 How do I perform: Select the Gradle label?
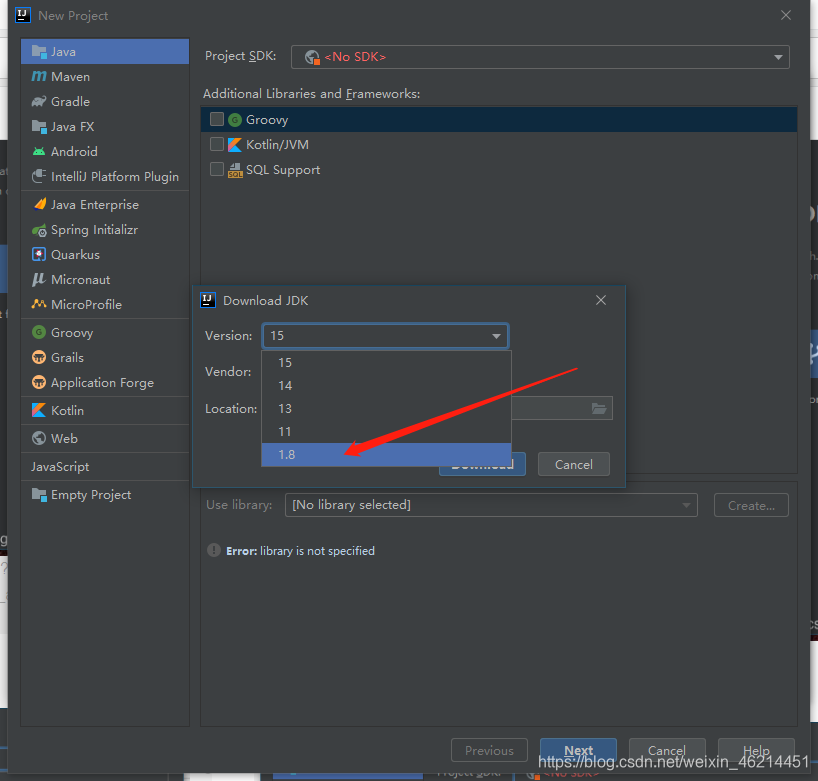point(70,101)
